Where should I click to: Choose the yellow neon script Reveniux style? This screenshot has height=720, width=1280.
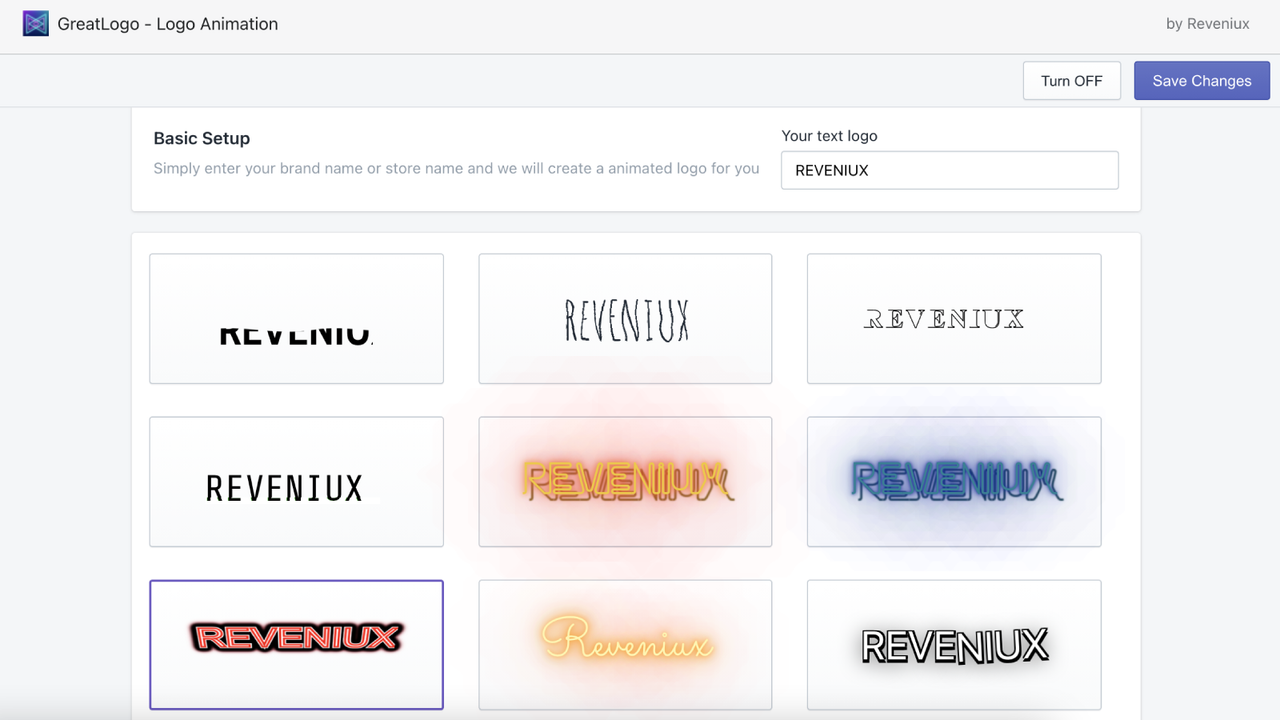click(625, 645)
